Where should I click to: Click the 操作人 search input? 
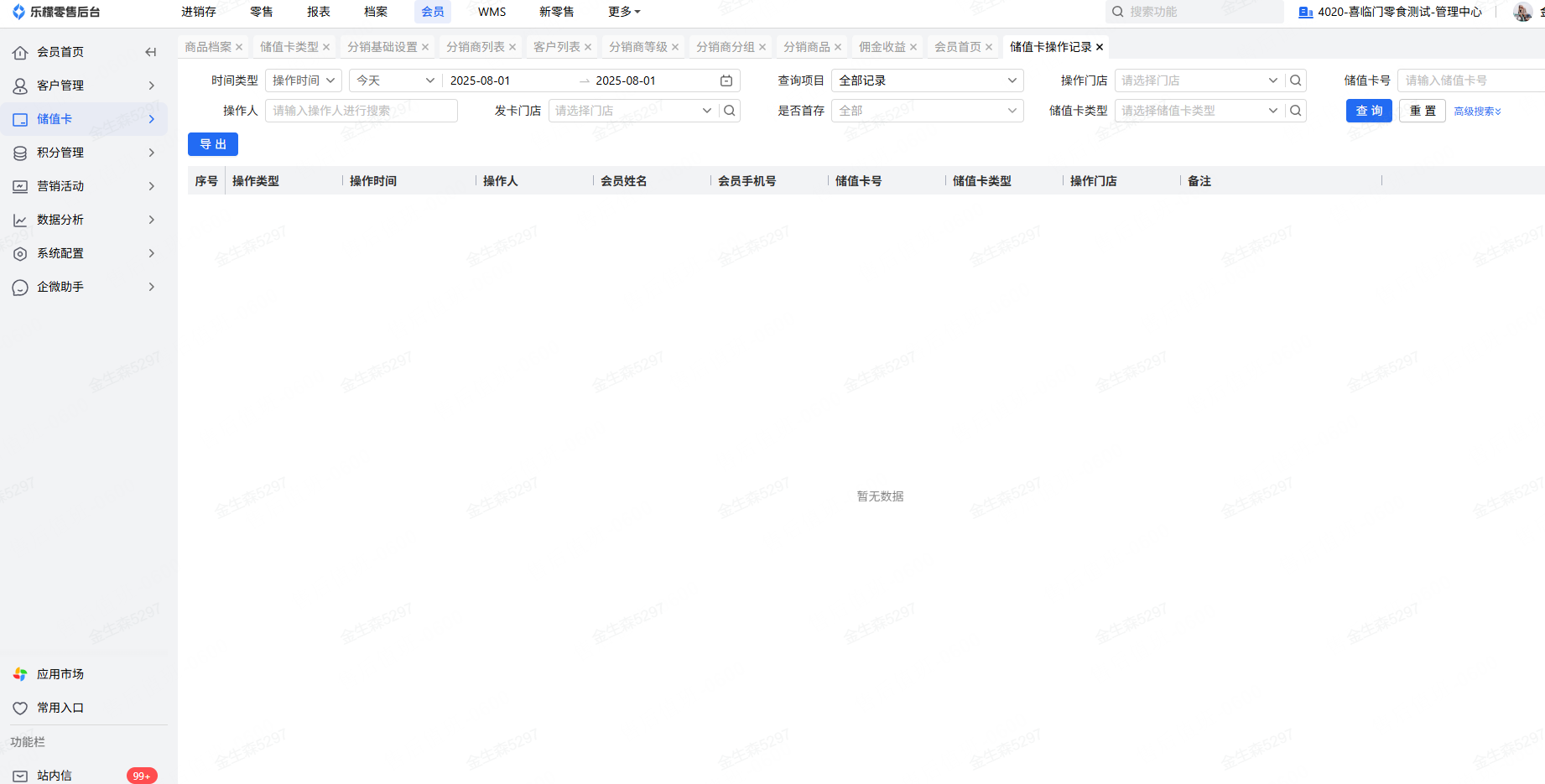coord(362,111)
